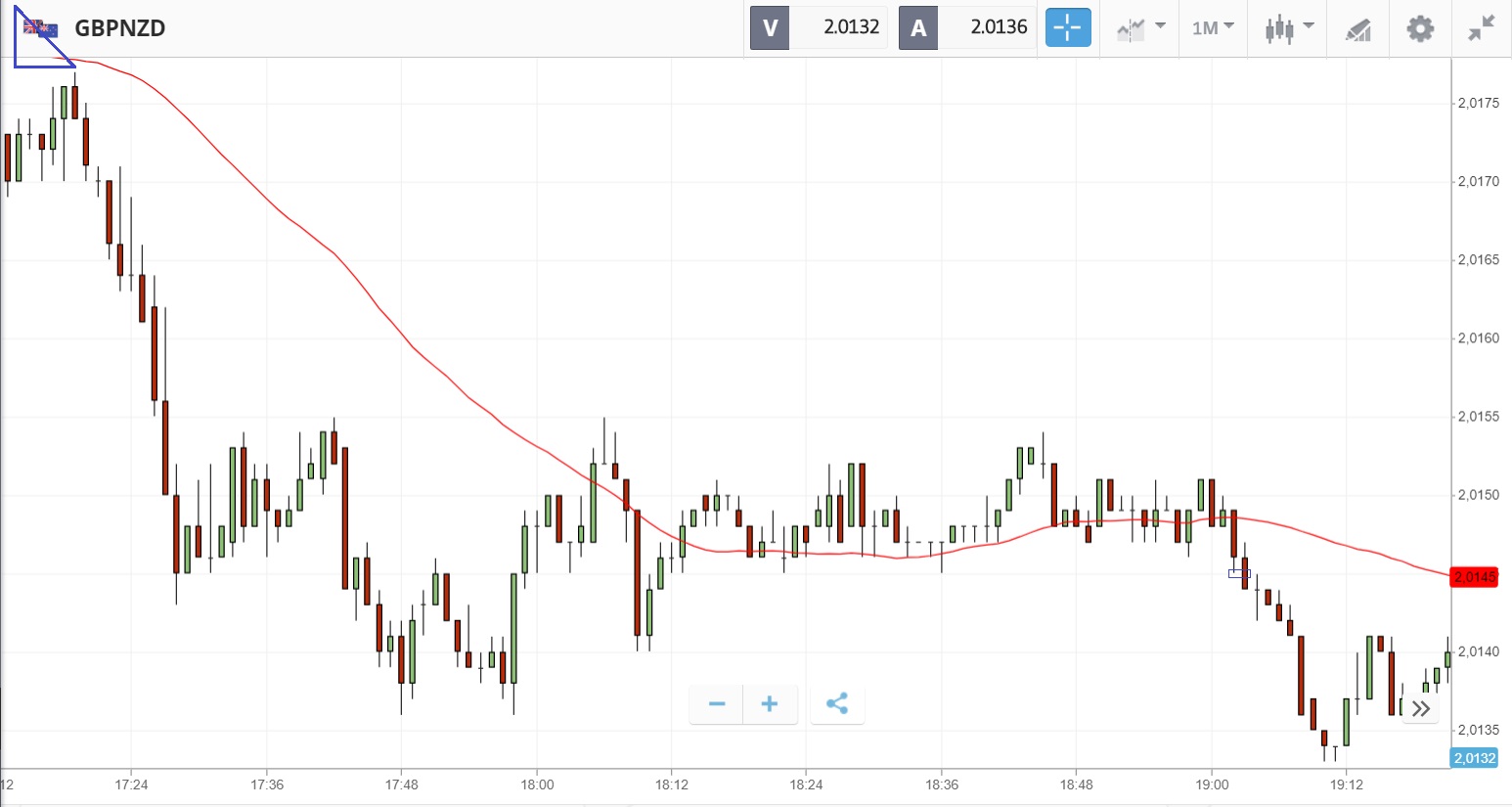Click the small blue marker on the 19:00 candle
The image size is (1512, 807).
pyautogui.click(x=1237, y=573)
